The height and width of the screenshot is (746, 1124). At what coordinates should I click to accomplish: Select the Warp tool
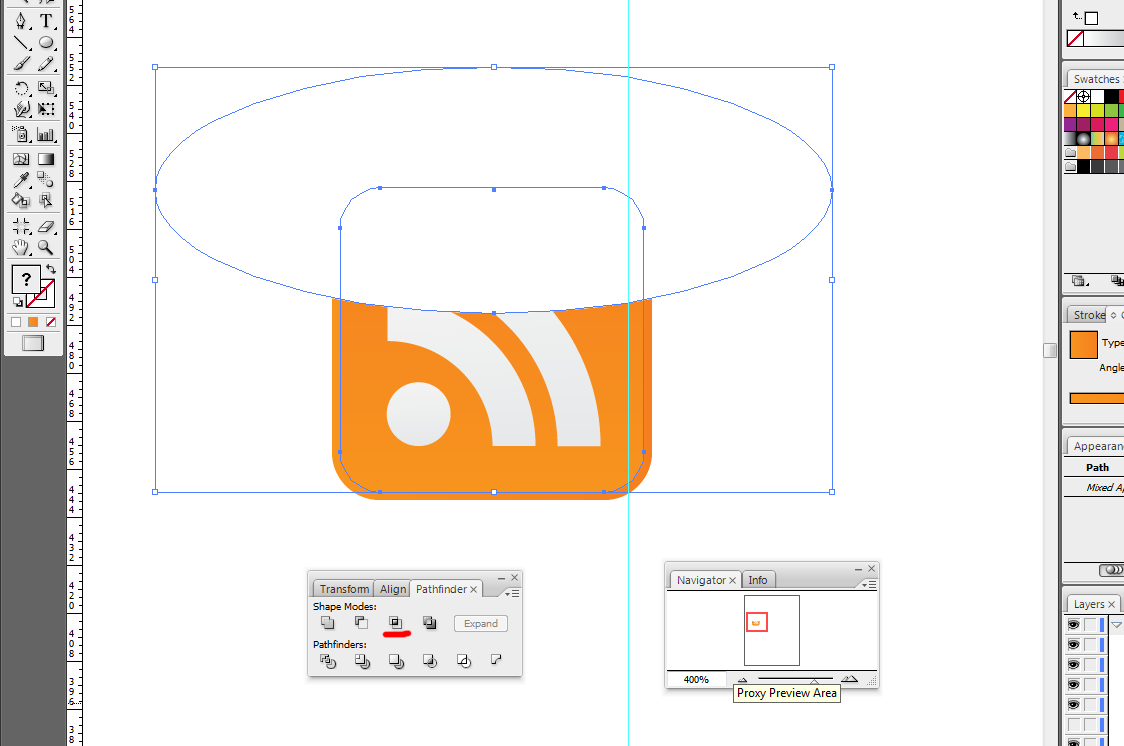21,110
